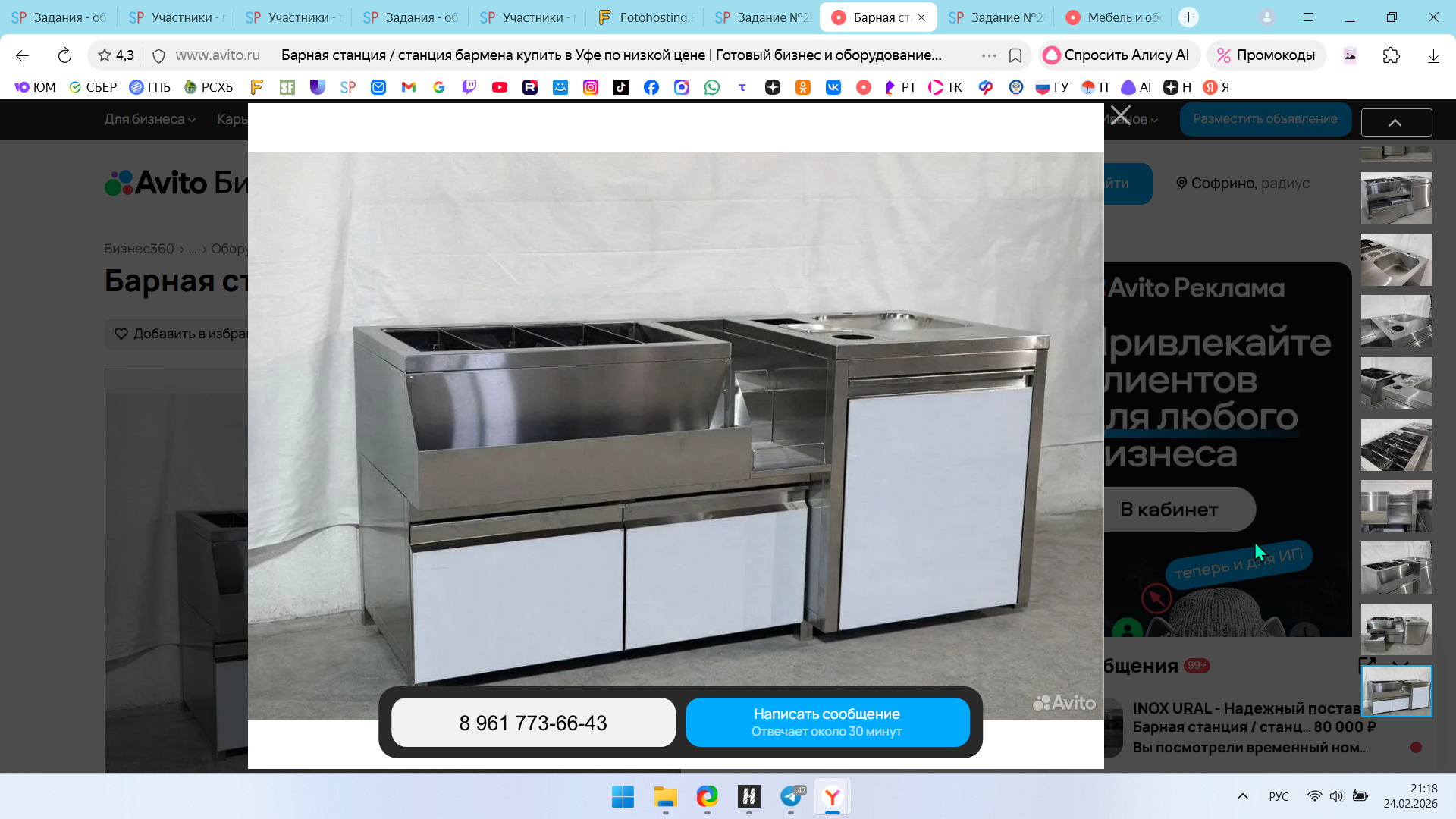The width and height of the screenshot is (1456, 819).
Task: Show hidden tray icons chevron
Action: (1242, 796)
